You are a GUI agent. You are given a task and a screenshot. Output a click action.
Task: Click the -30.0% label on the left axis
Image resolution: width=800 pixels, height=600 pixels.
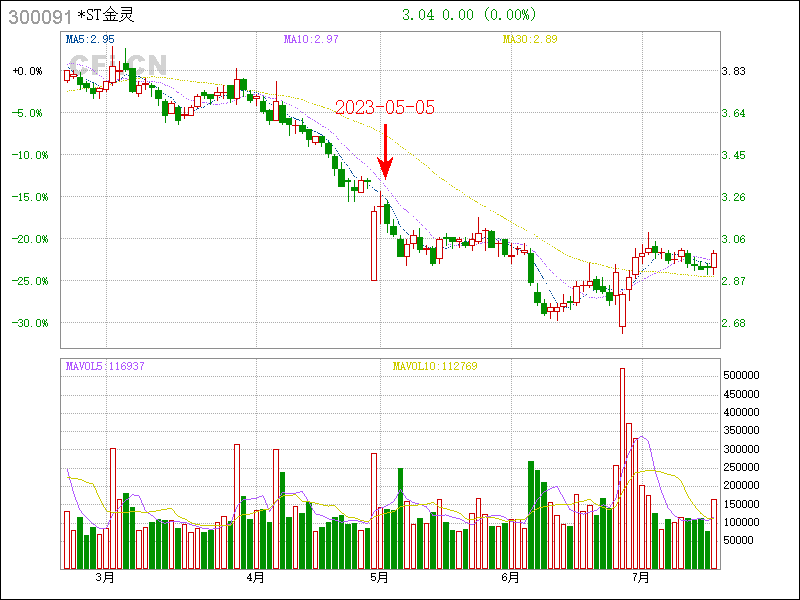27,323
